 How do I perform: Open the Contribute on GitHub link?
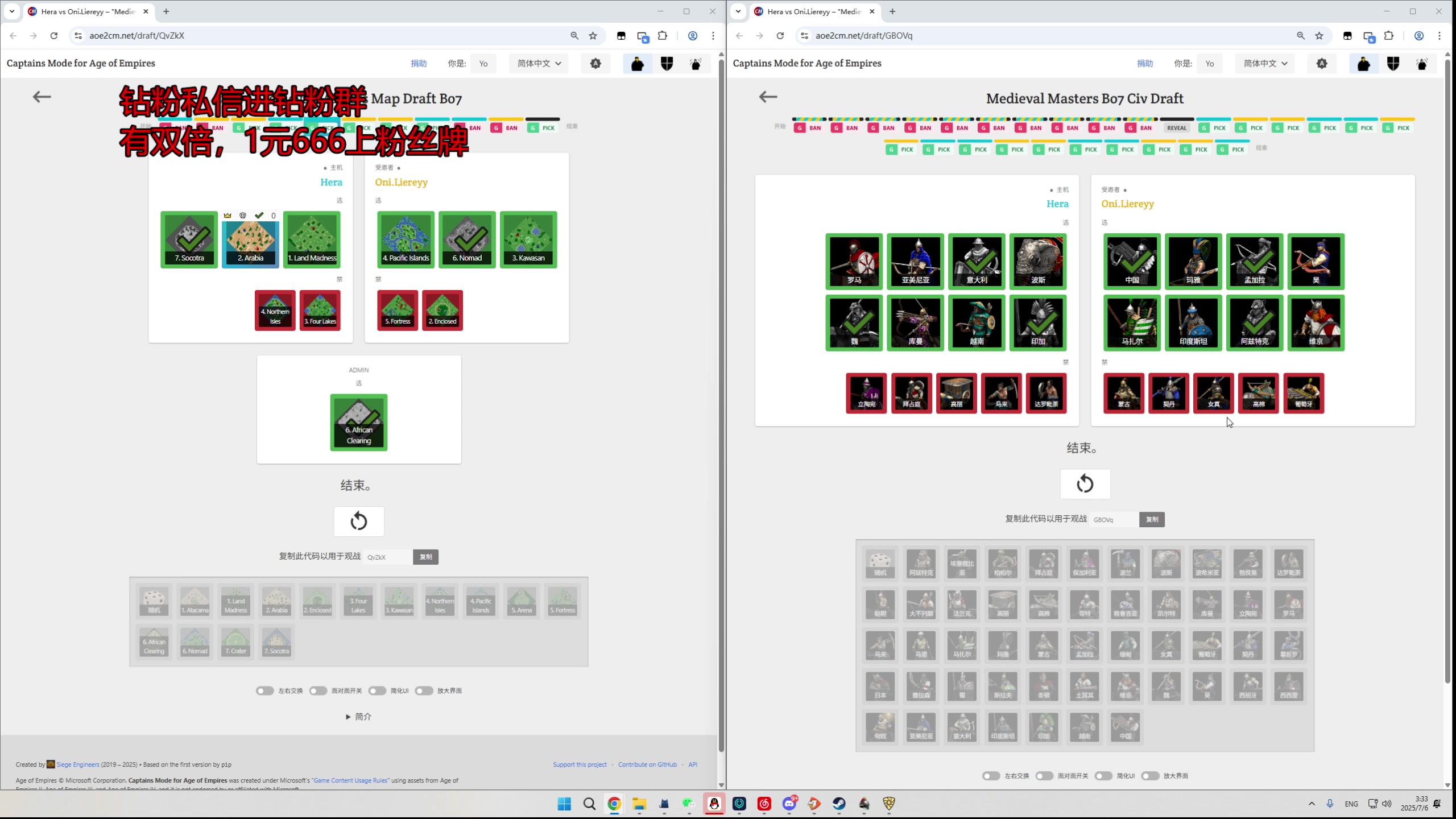pos(647,764)
